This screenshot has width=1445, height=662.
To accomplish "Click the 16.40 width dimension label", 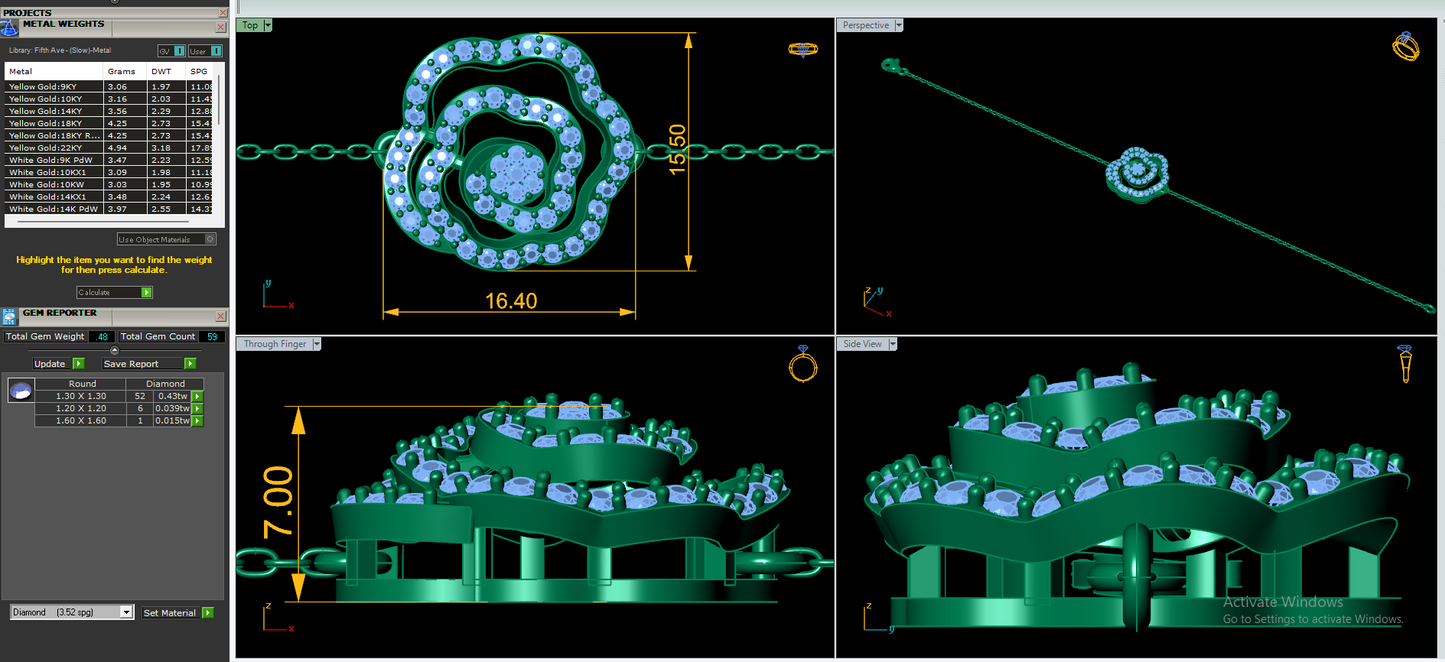I will tap(511, 299).
